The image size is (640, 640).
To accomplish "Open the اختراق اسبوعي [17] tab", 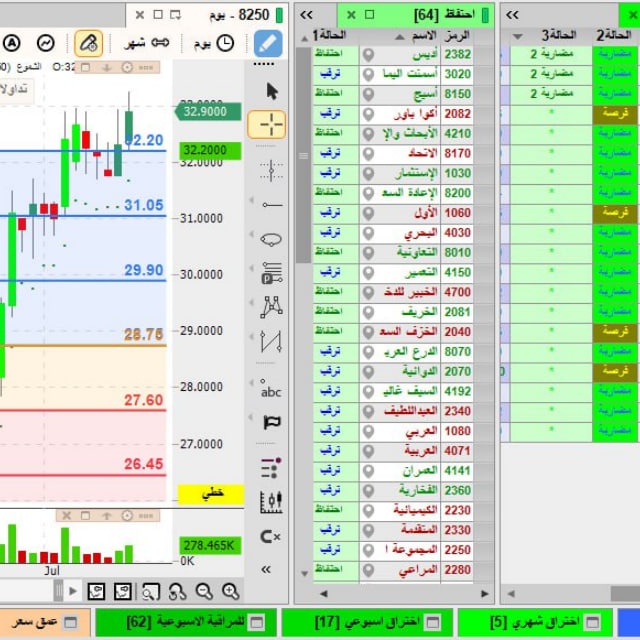I will [x=367, y=622].
